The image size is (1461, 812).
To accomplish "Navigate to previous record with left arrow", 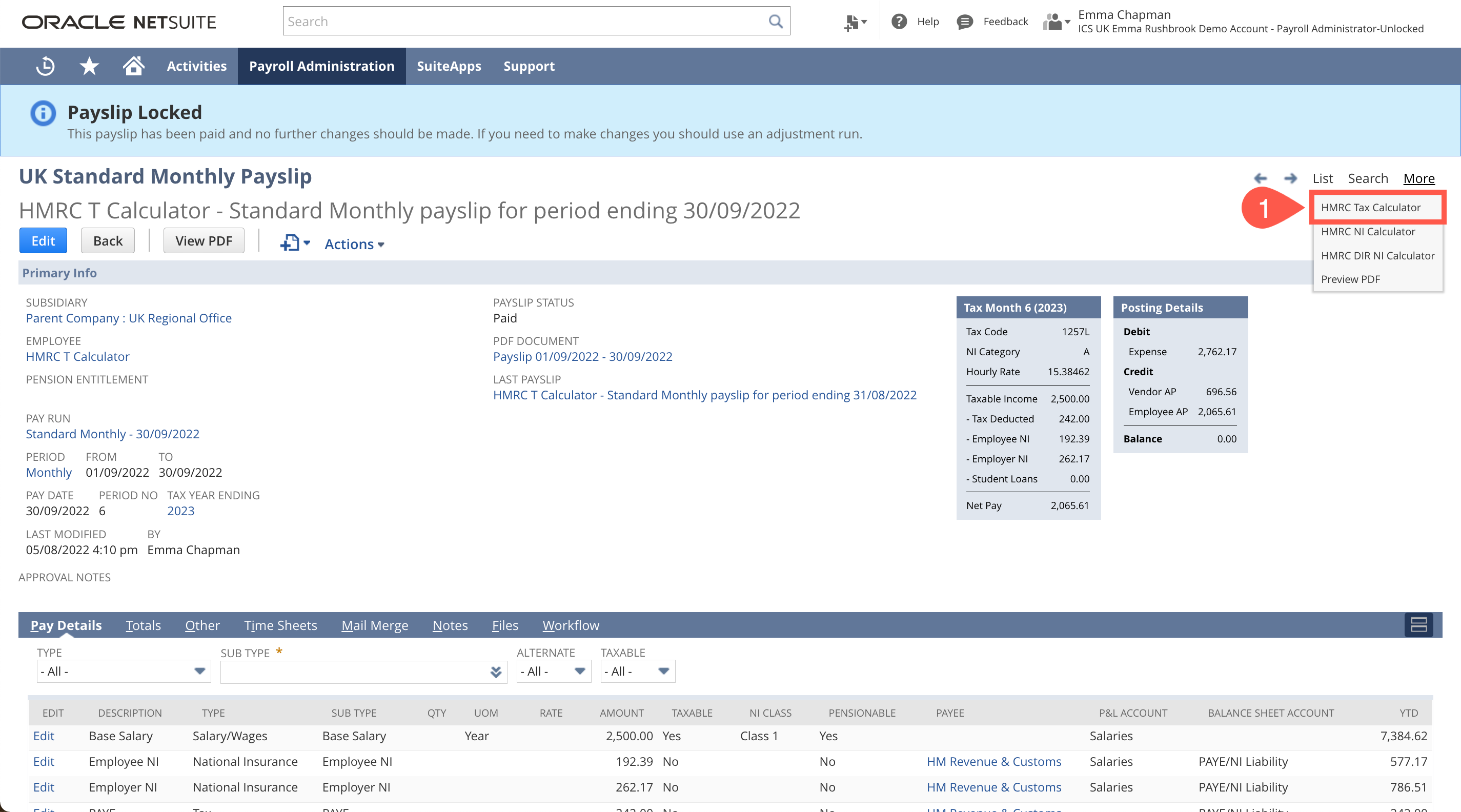I will tap(1261, 178).
